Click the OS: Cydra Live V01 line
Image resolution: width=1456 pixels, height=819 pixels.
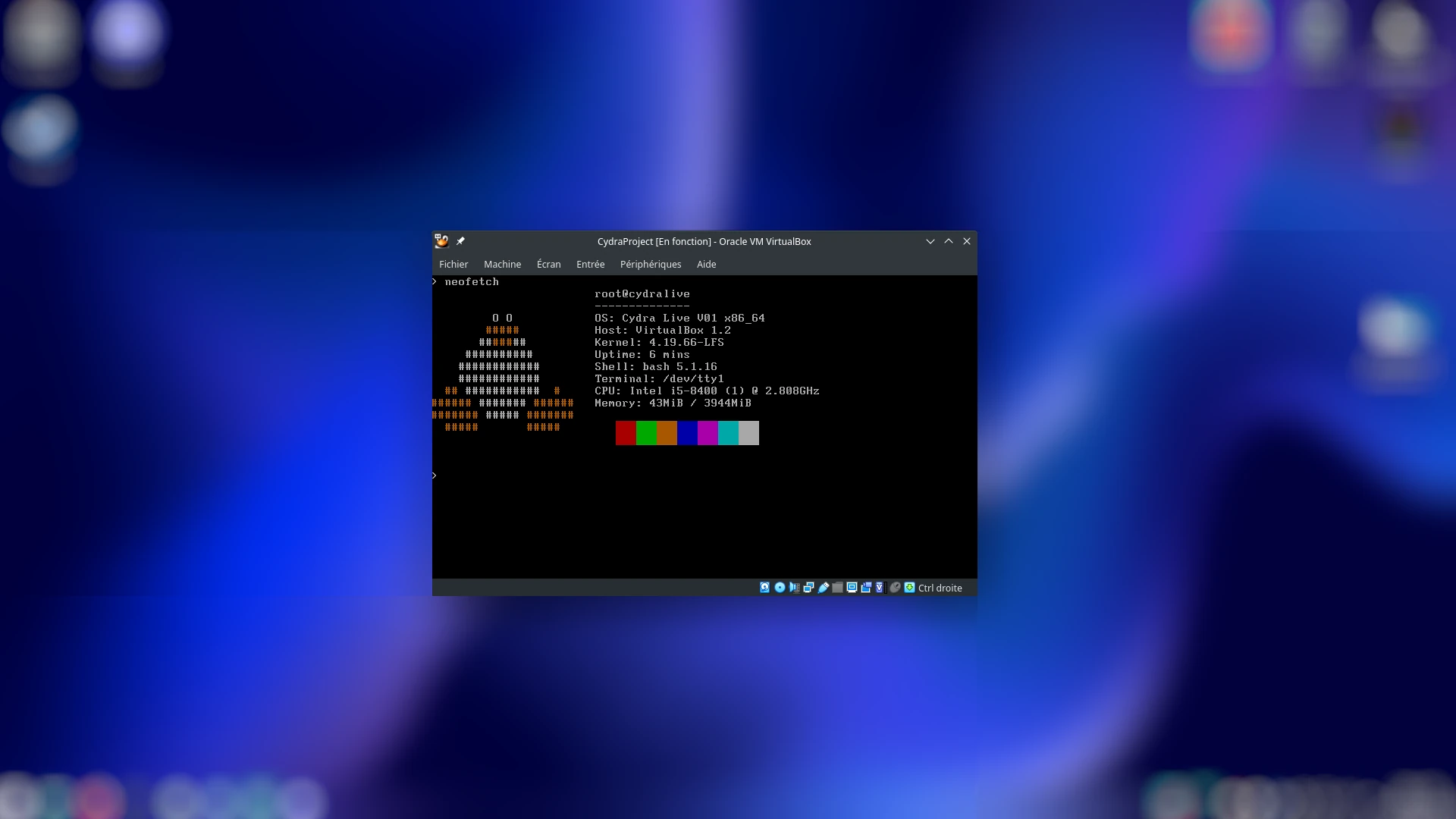[x=679, y=318]
